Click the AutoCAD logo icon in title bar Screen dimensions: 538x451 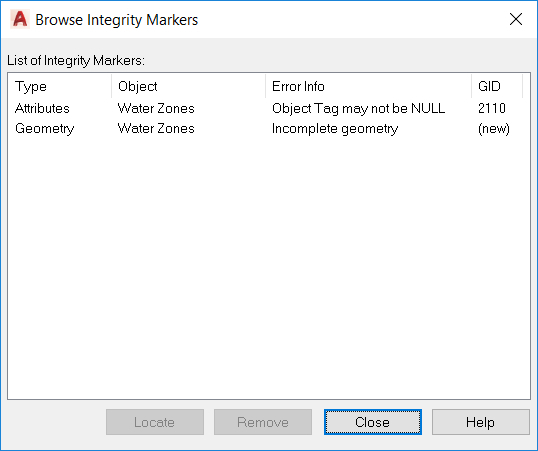click(x=20, y=19)
